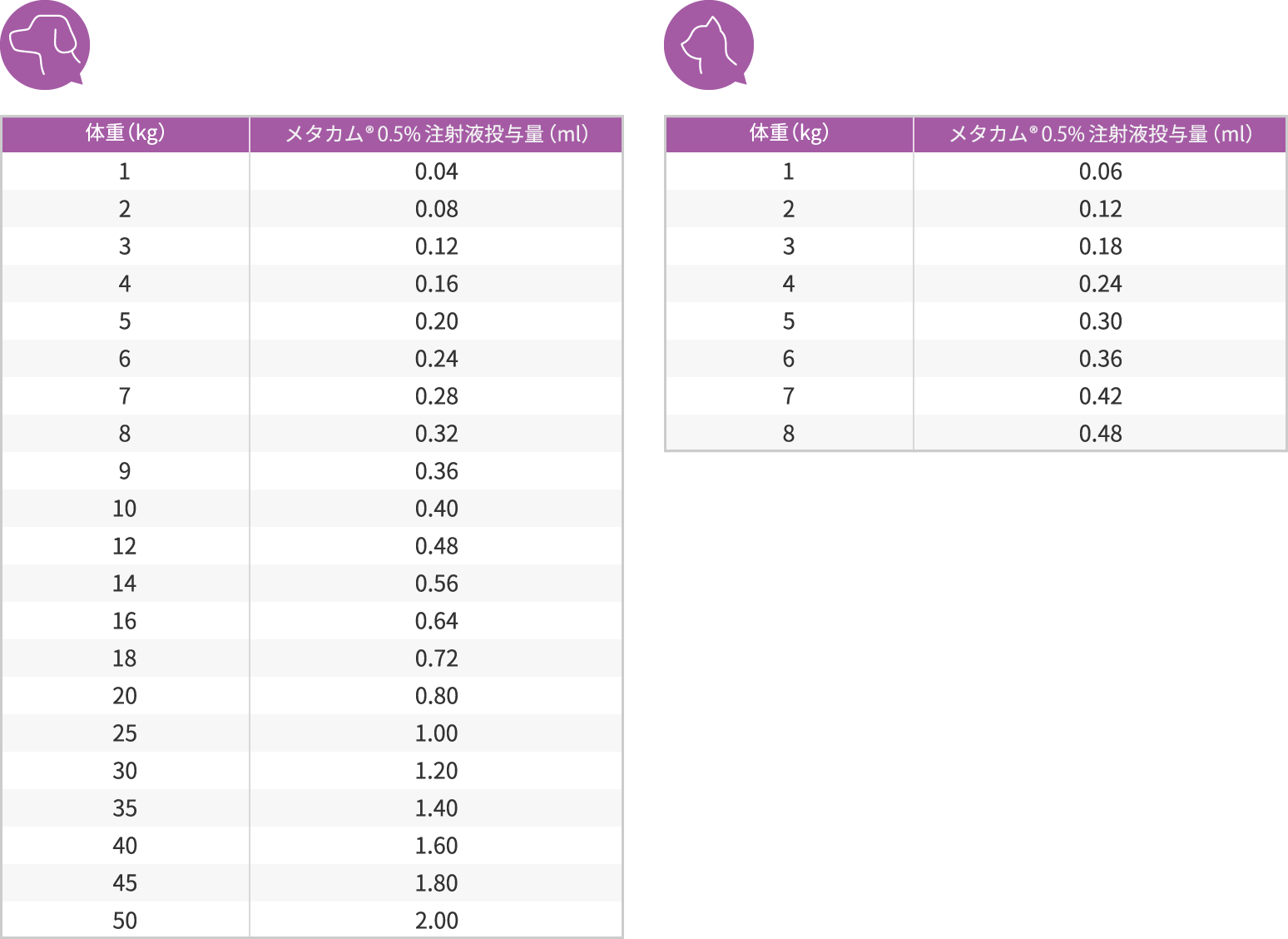Click the 0.06 dose in cat table
Viewport: 1288px width, 939px height.
(1100, 171)
